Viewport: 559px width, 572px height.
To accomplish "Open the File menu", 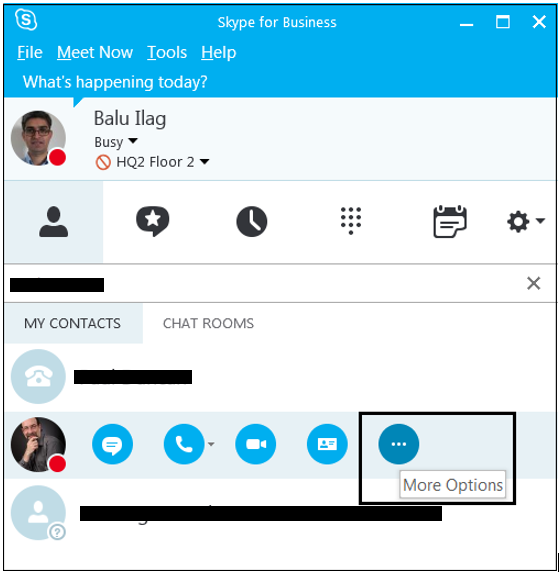I will [x=30, y=53].
